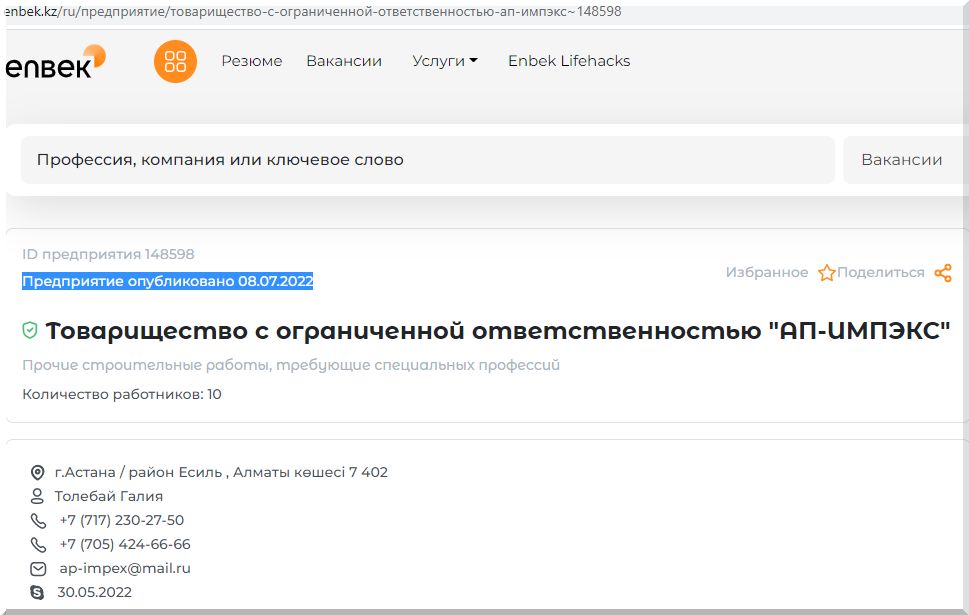Click the Skype icon
The width and height of the screenshot is (969, 615).
(37, 592)
